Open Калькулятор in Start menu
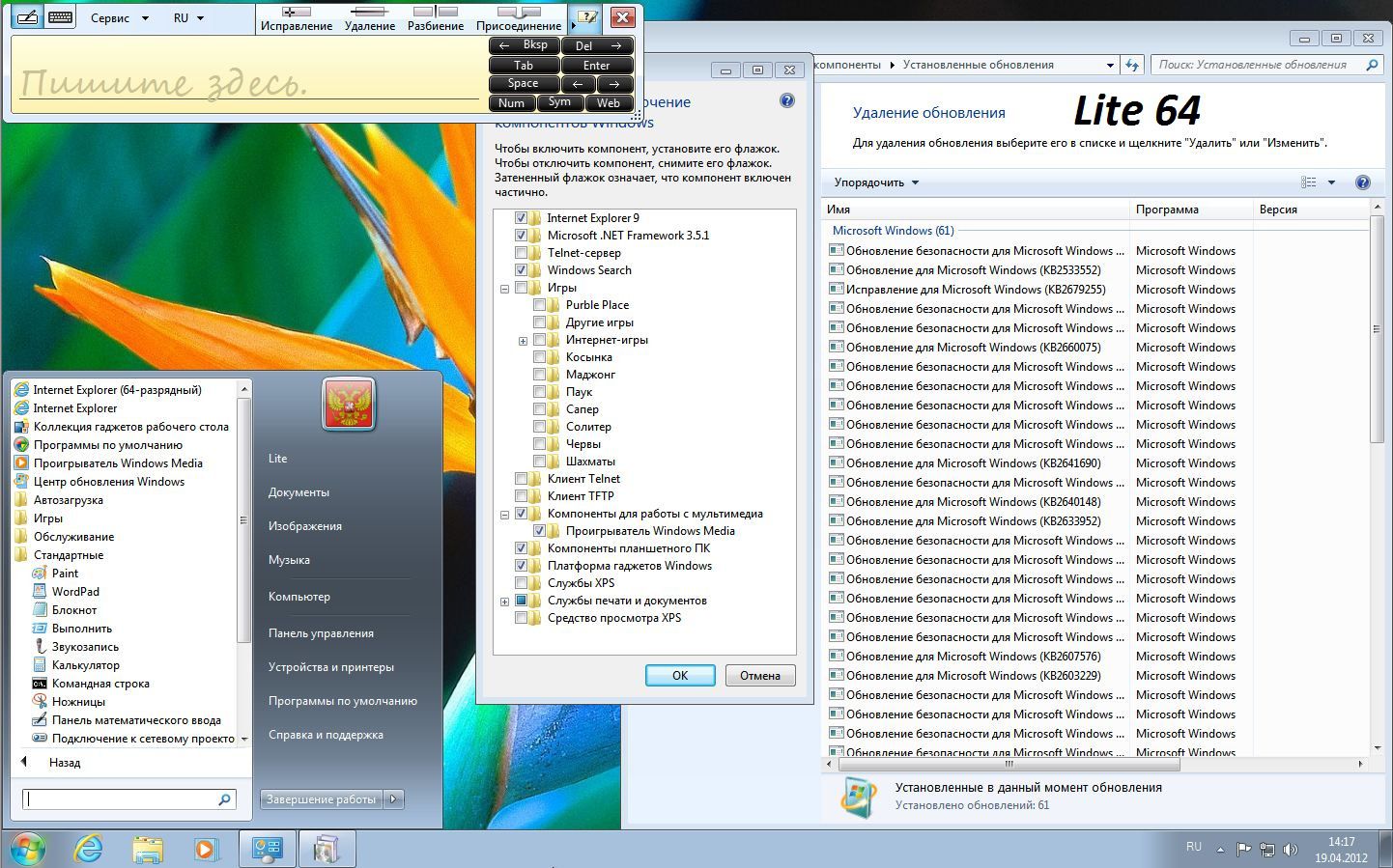Image resolution: width=1393 pixels, height=868 pixels. [86, 664]
